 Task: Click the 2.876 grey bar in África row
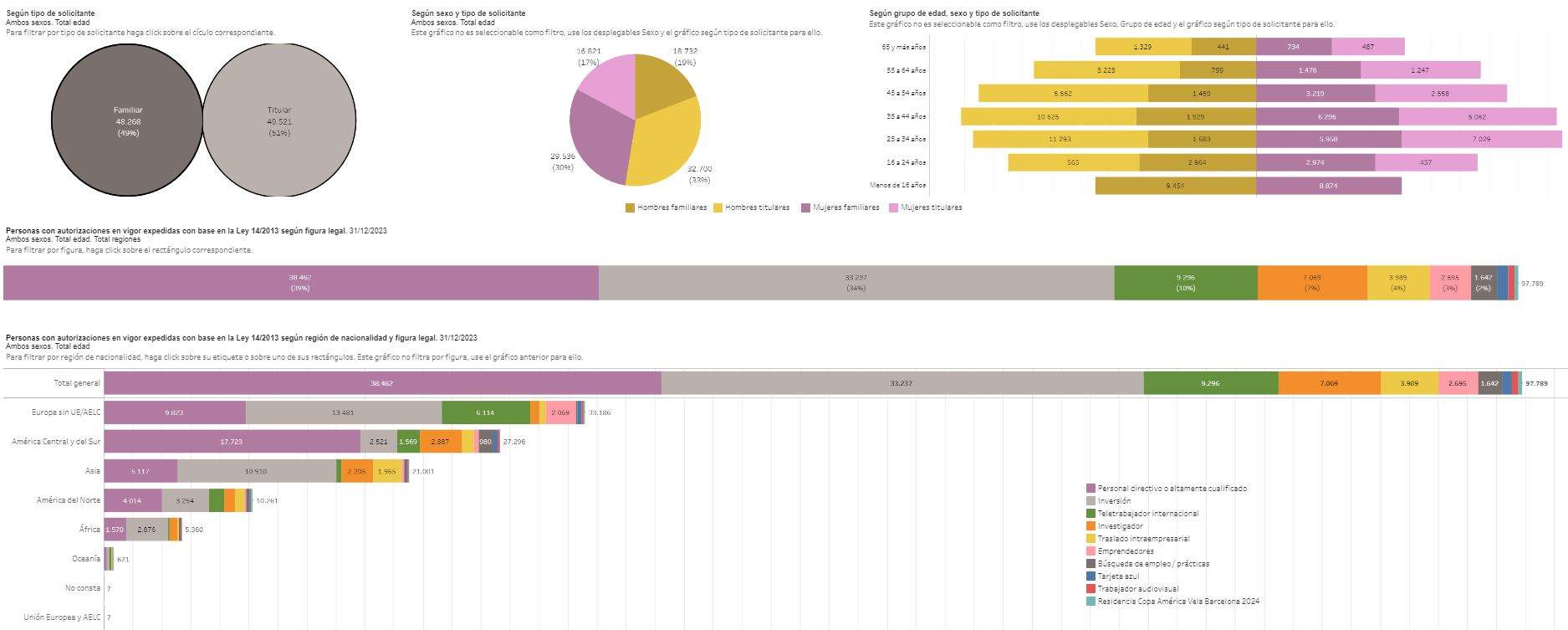coord(147,530)
